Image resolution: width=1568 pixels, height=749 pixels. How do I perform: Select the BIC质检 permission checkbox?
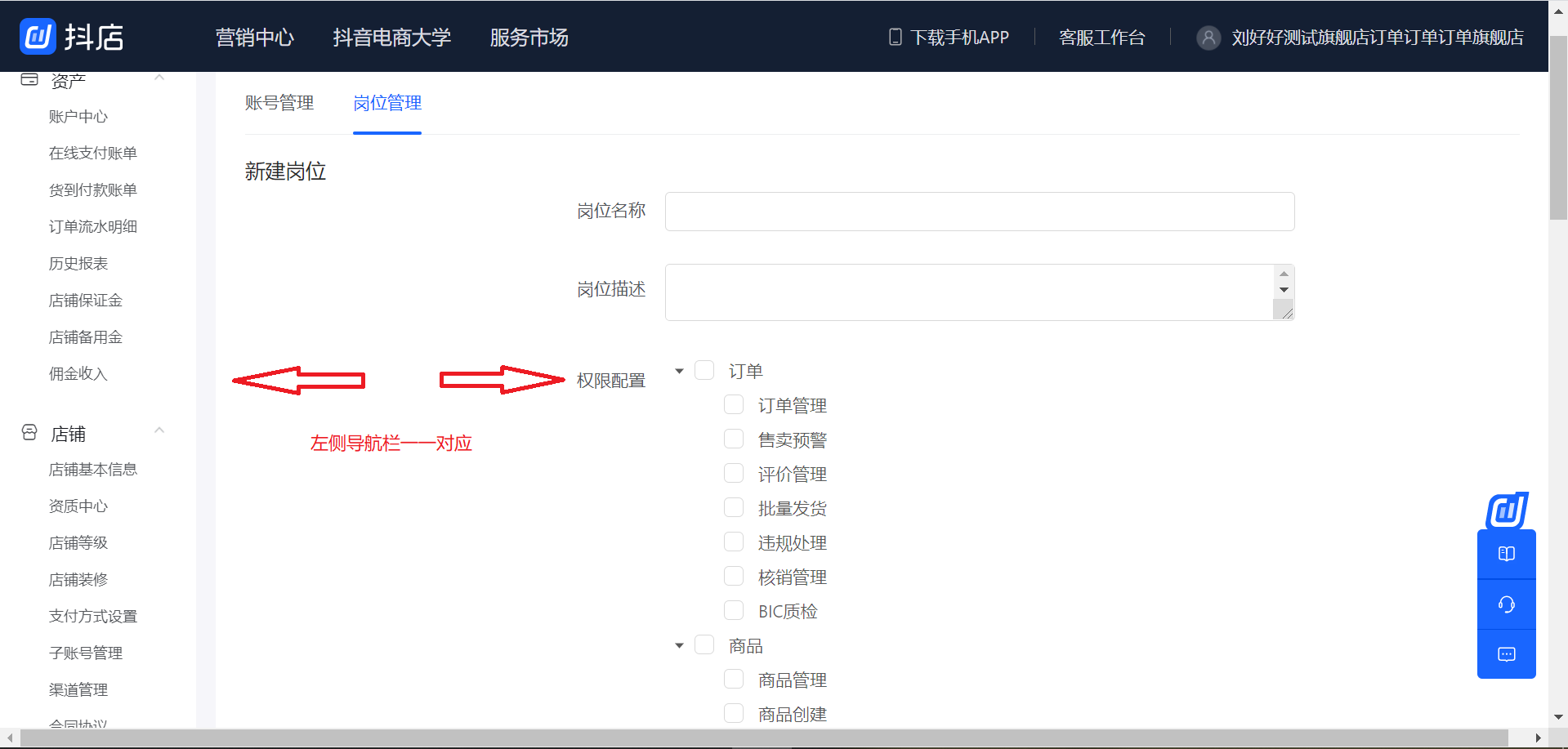pyautogui.click(x=734, y=610)
